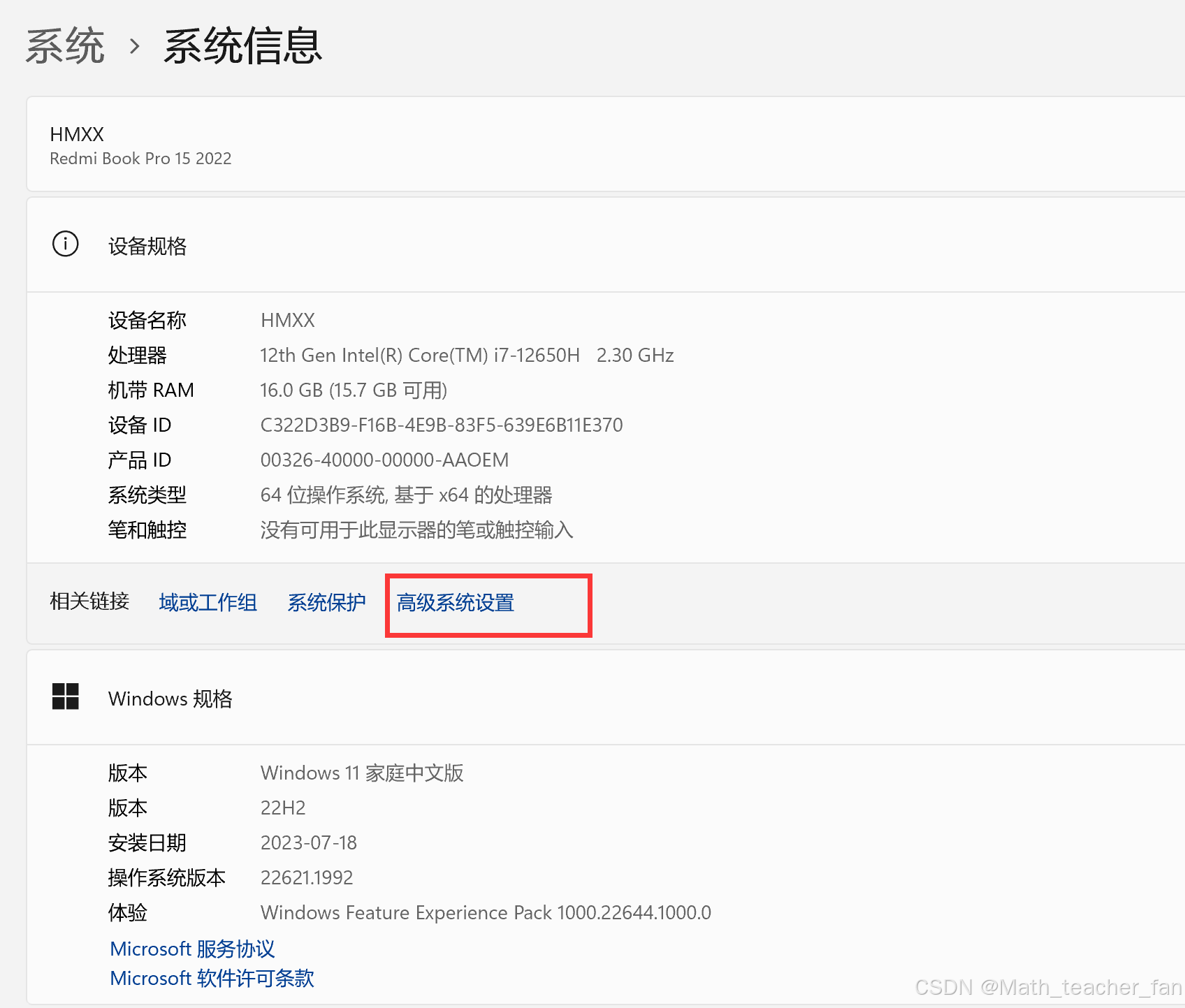
Task: Open the 域或工作组 link
Action: tap(208, 602)
